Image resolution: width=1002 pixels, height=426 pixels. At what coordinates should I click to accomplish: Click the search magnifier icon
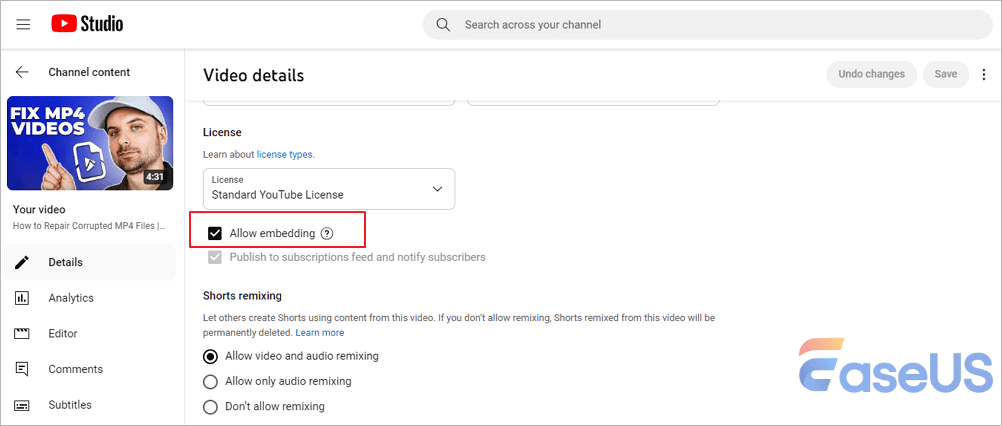click(x=443, y=24)
